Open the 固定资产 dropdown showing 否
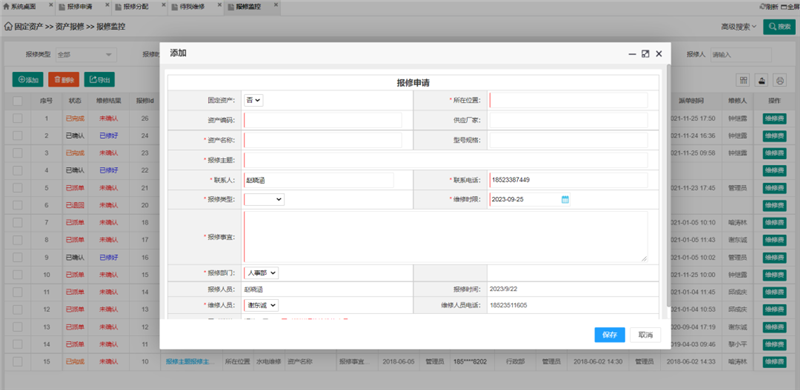Screen dimensions: 800x390 [254, 101]
